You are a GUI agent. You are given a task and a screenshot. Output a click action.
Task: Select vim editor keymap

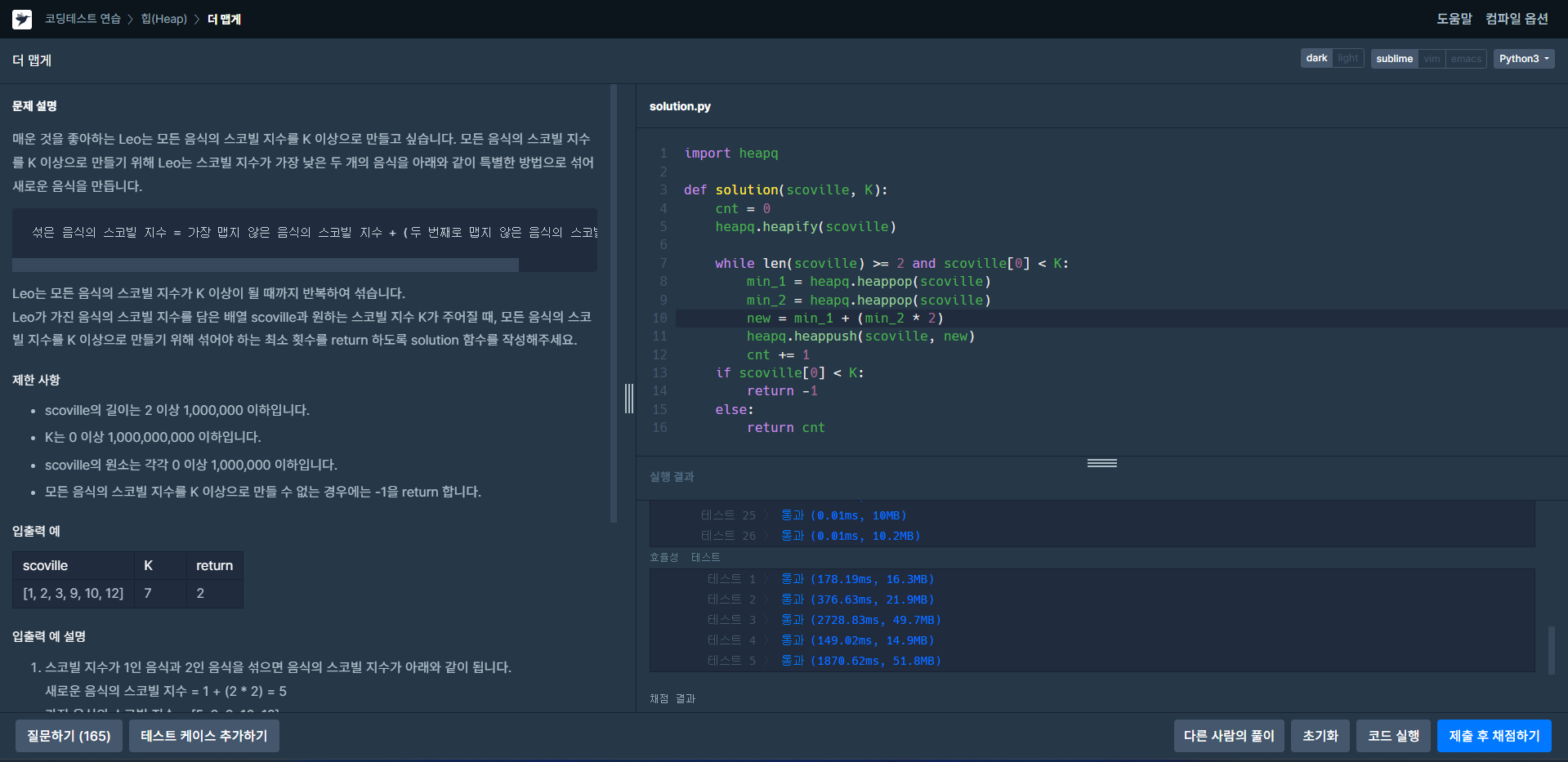coord(1432,58)
